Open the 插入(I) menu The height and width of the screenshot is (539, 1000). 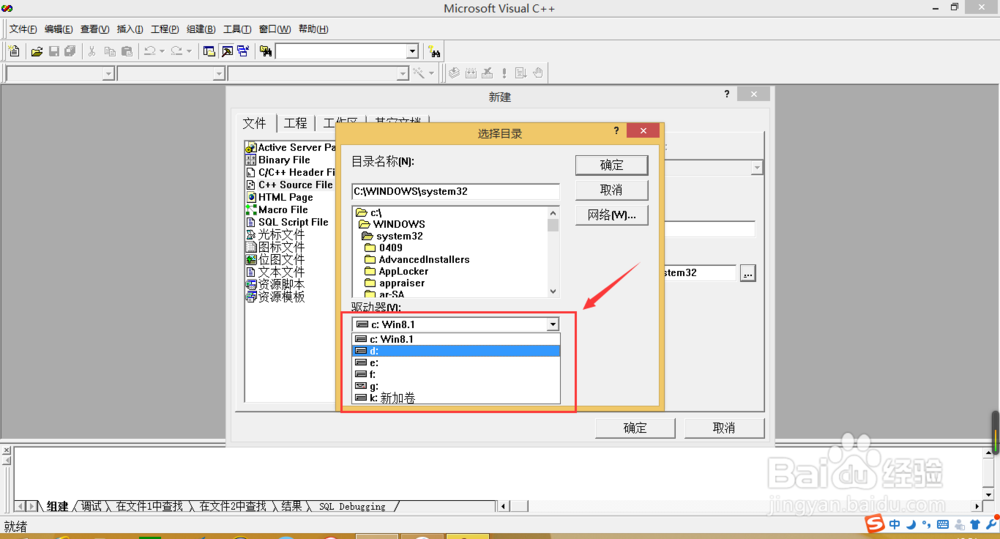click(x=129, y=29)
